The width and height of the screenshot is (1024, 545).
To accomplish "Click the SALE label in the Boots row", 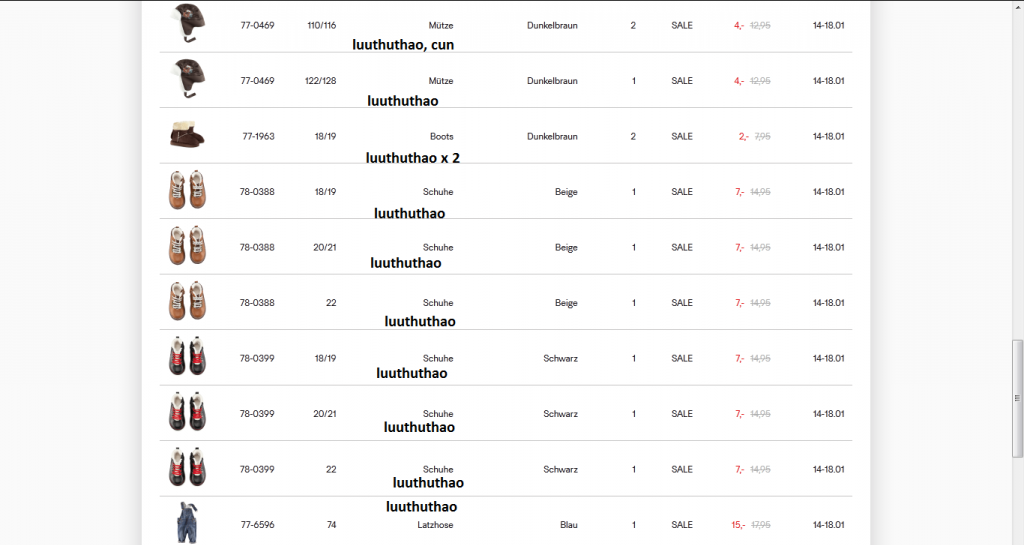I will pos(682,136).
